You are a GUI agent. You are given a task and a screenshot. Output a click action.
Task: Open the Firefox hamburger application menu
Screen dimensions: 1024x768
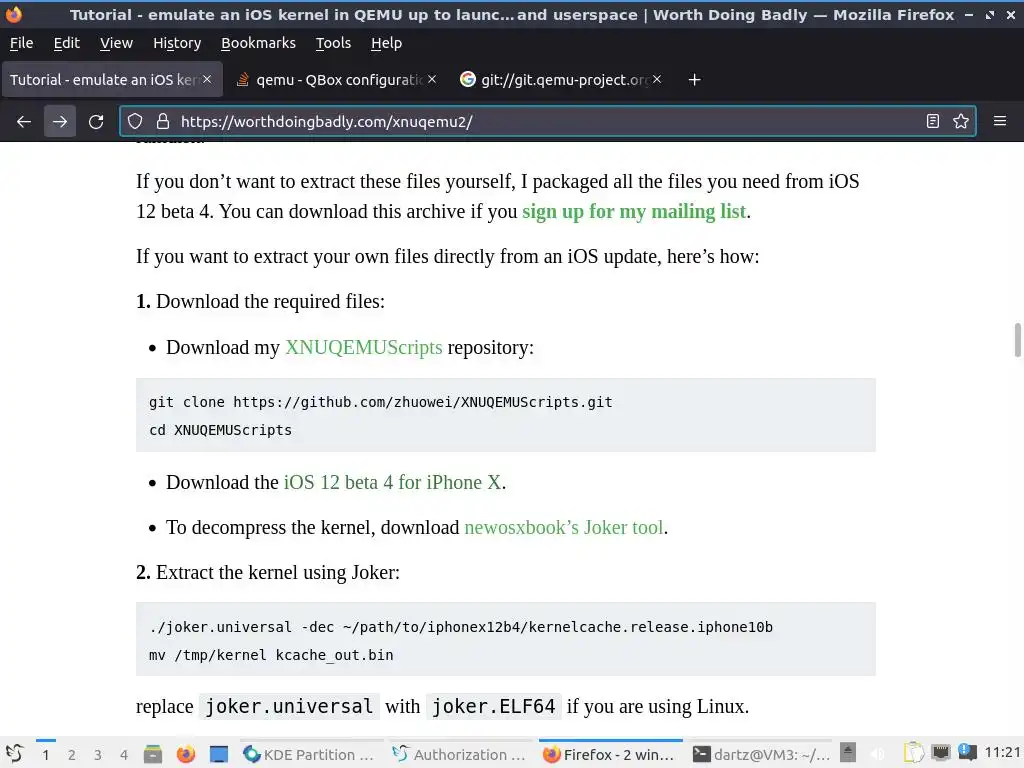1000,121
